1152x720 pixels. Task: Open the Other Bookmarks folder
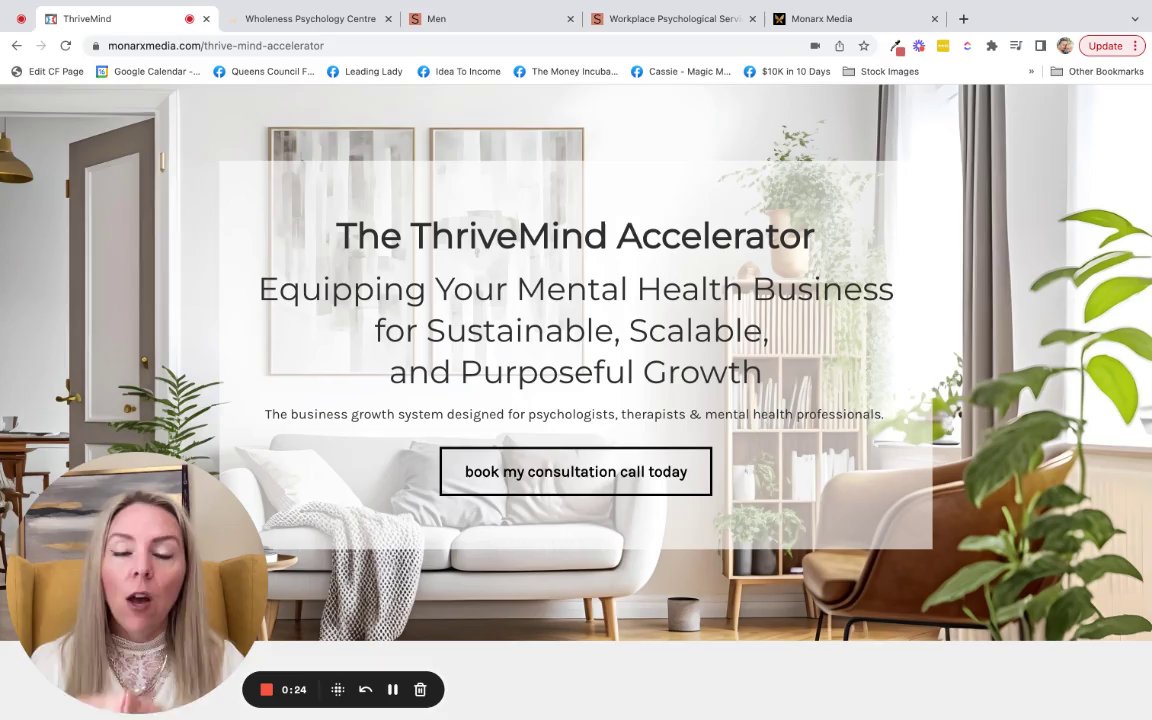tap(1097, 71)
